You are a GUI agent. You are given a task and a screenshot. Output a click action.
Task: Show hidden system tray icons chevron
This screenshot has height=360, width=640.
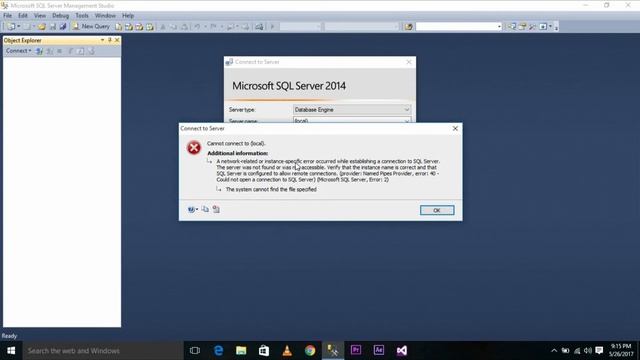point(554,351)
